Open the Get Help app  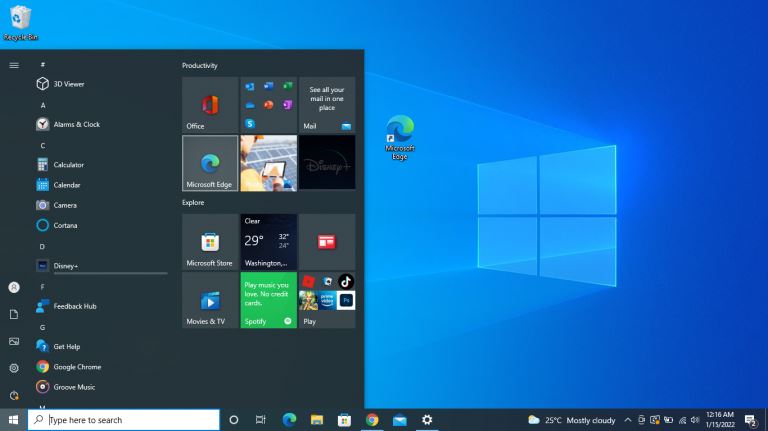[100, 346]
